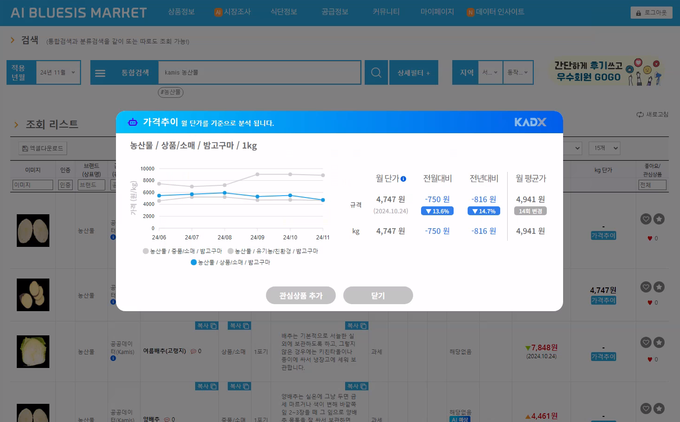Open the 전체 filter under 좋아요/관심상품
This screenshot has width=680, height=422.
coord(652,185)
